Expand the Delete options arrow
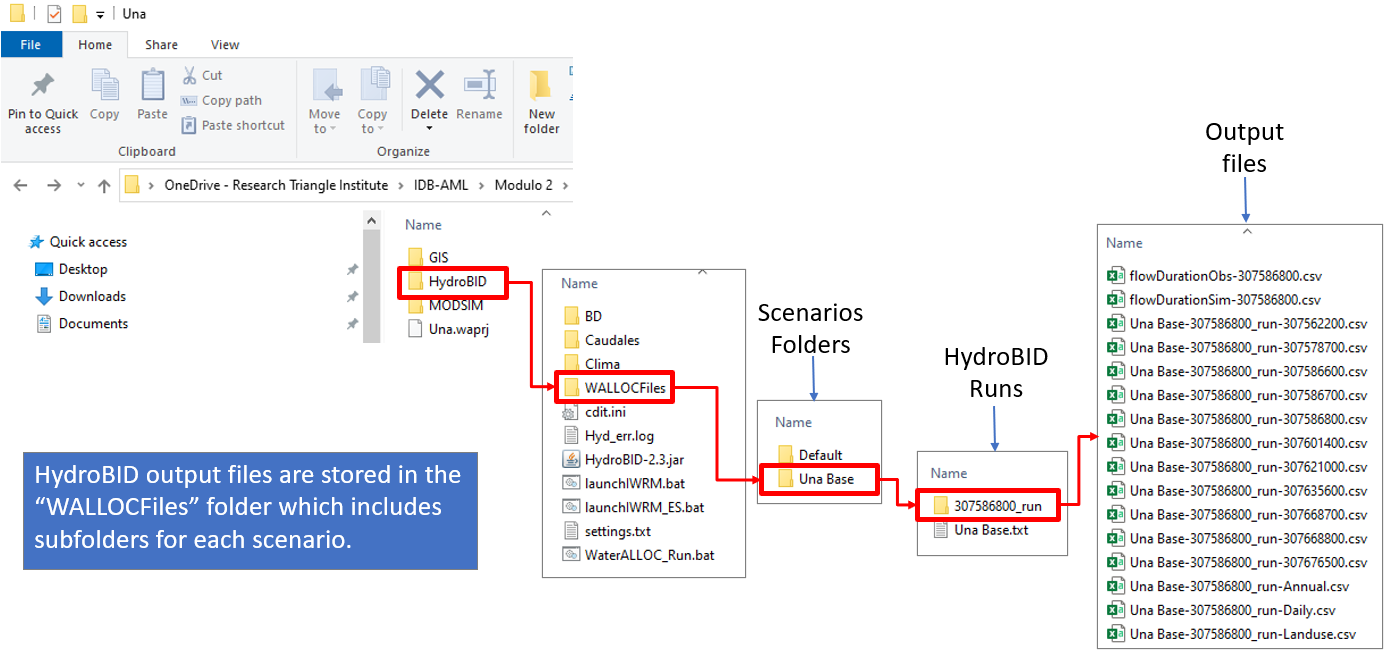This screenshot has width=1388, height=653. (x=429, y=128)
